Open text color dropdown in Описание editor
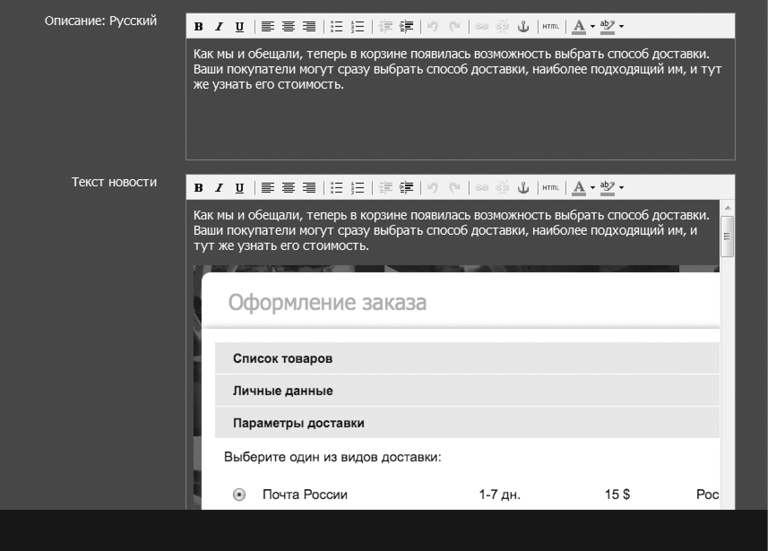 (593, 26)
